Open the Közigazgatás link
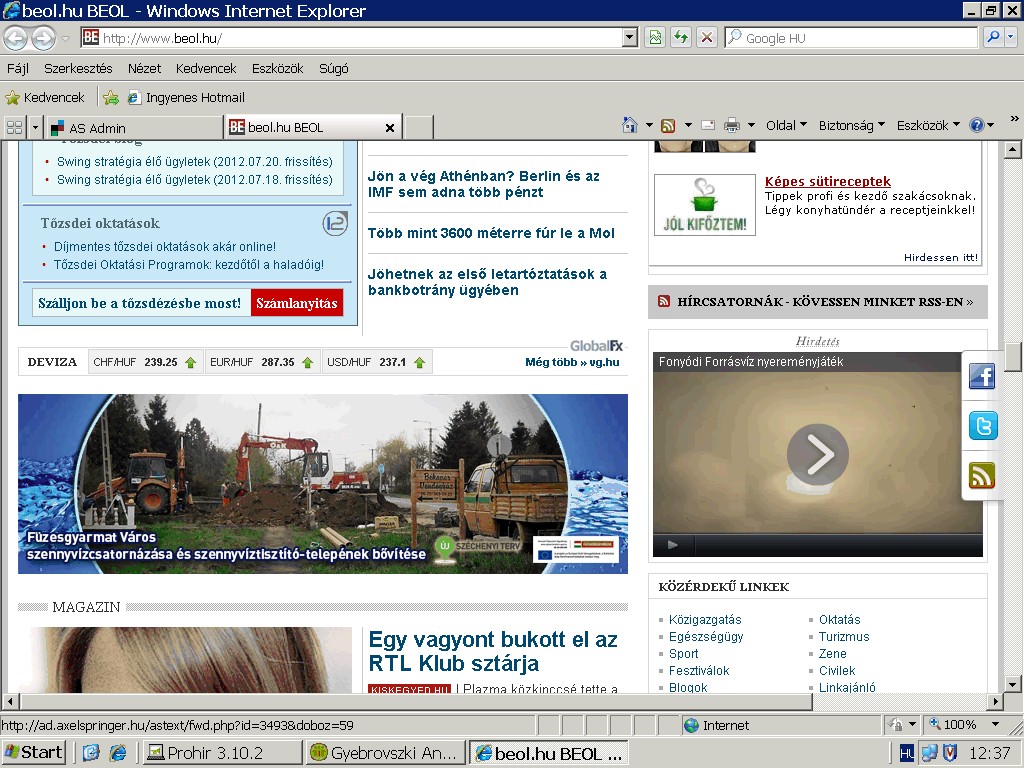This screenshot has width=1024, height=768. (705, 619)
